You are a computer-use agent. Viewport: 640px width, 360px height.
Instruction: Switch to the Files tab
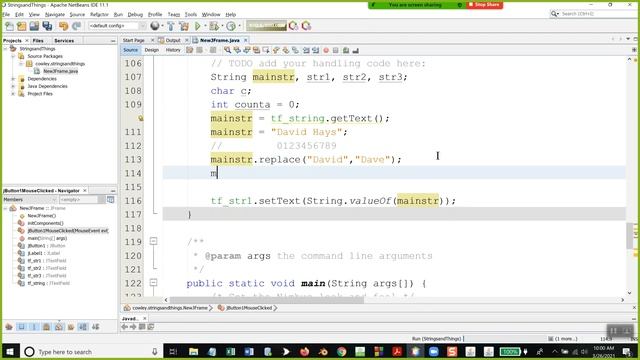(x=38, y=40)
